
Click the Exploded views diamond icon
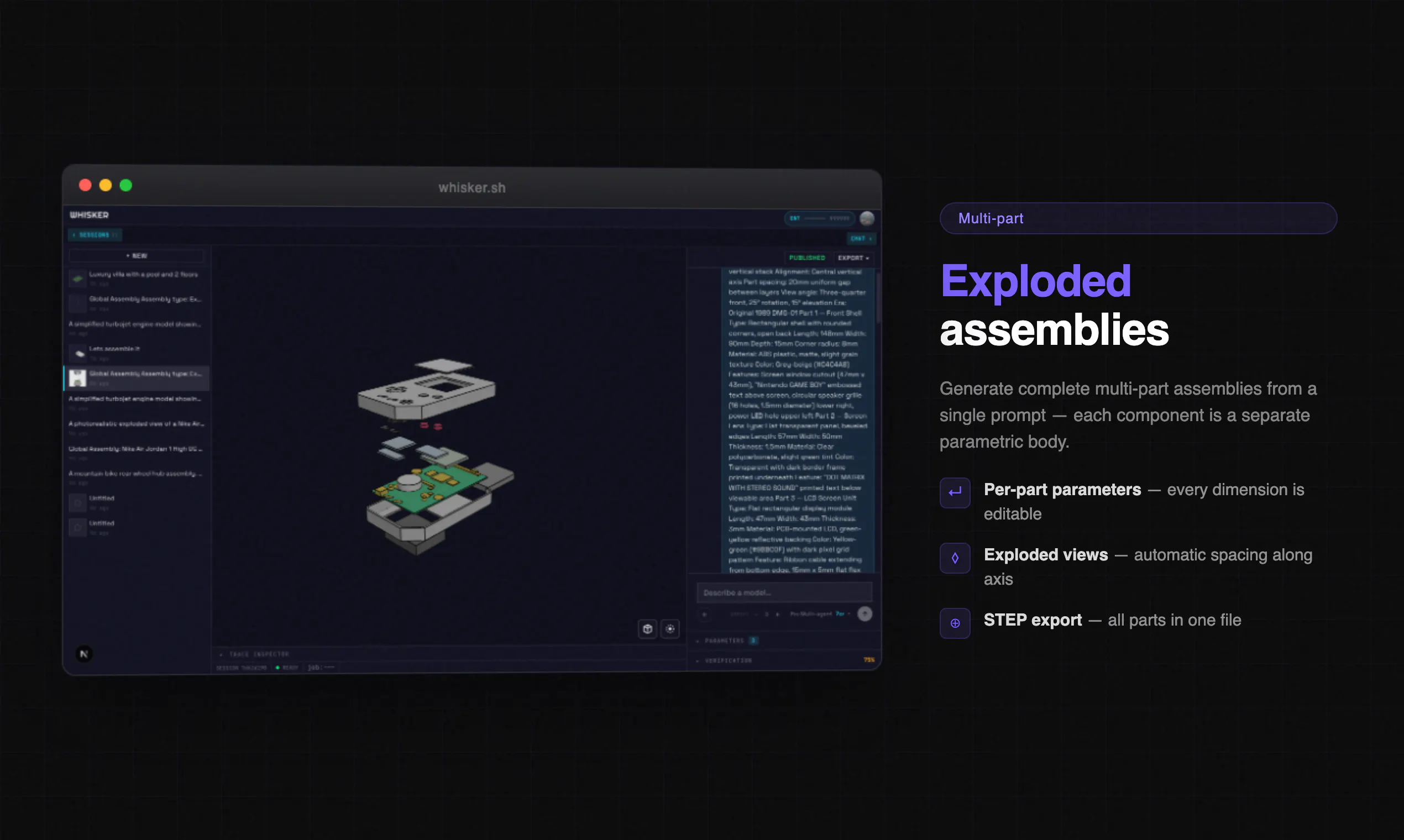tap(955, 558)
